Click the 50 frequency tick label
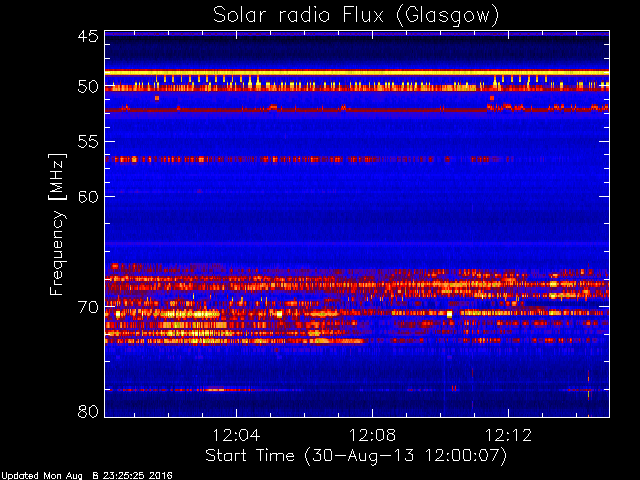This screenshot has height=480, width=640. (88, 87)
